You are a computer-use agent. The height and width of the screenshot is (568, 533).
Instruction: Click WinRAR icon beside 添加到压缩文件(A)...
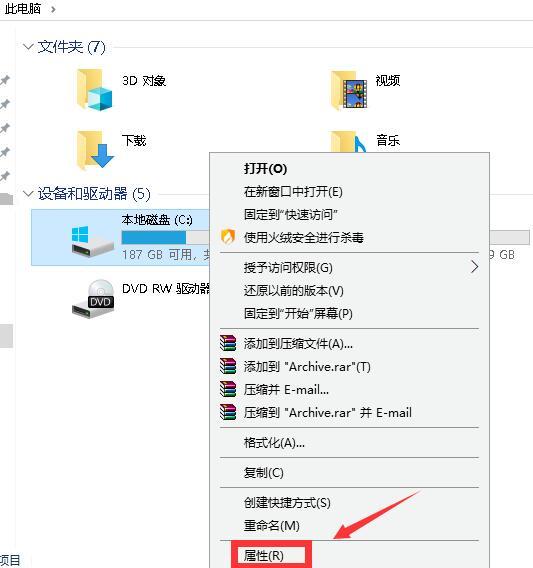coord(228,343)
